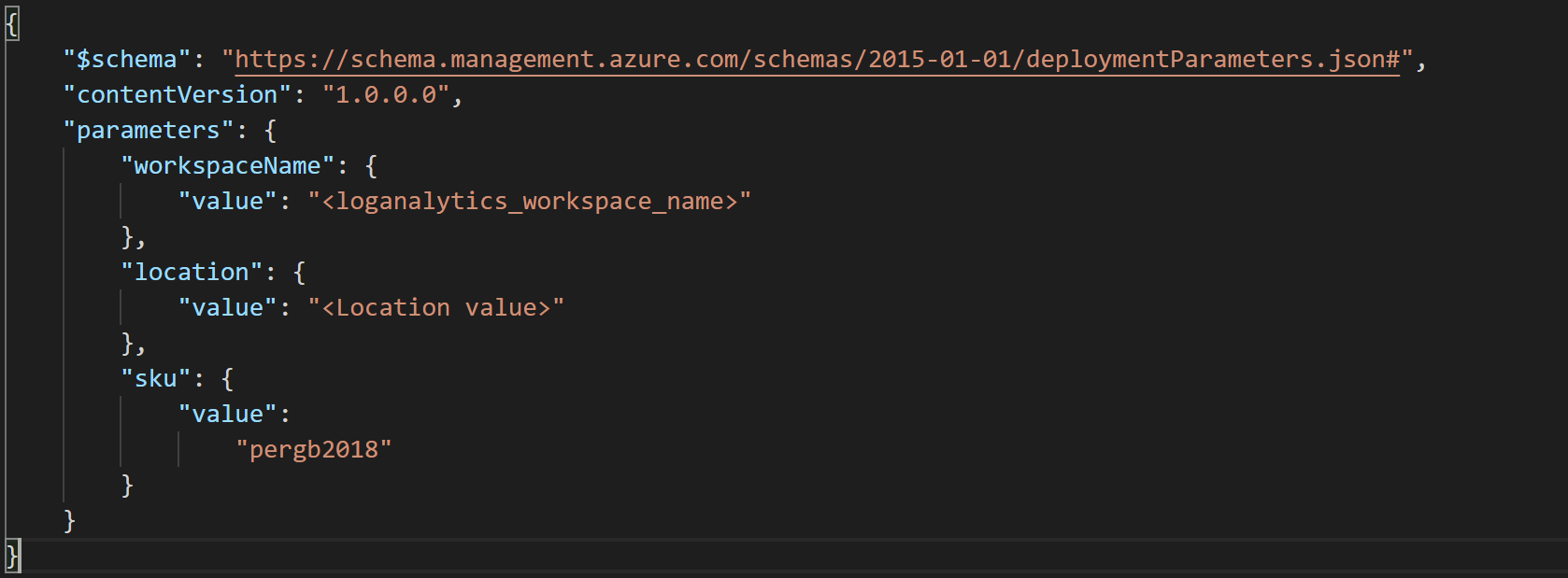Viewport: 1568px width, 578px height.
Task: Select the "1.0.0.0" version string
Action: point(386,95)
